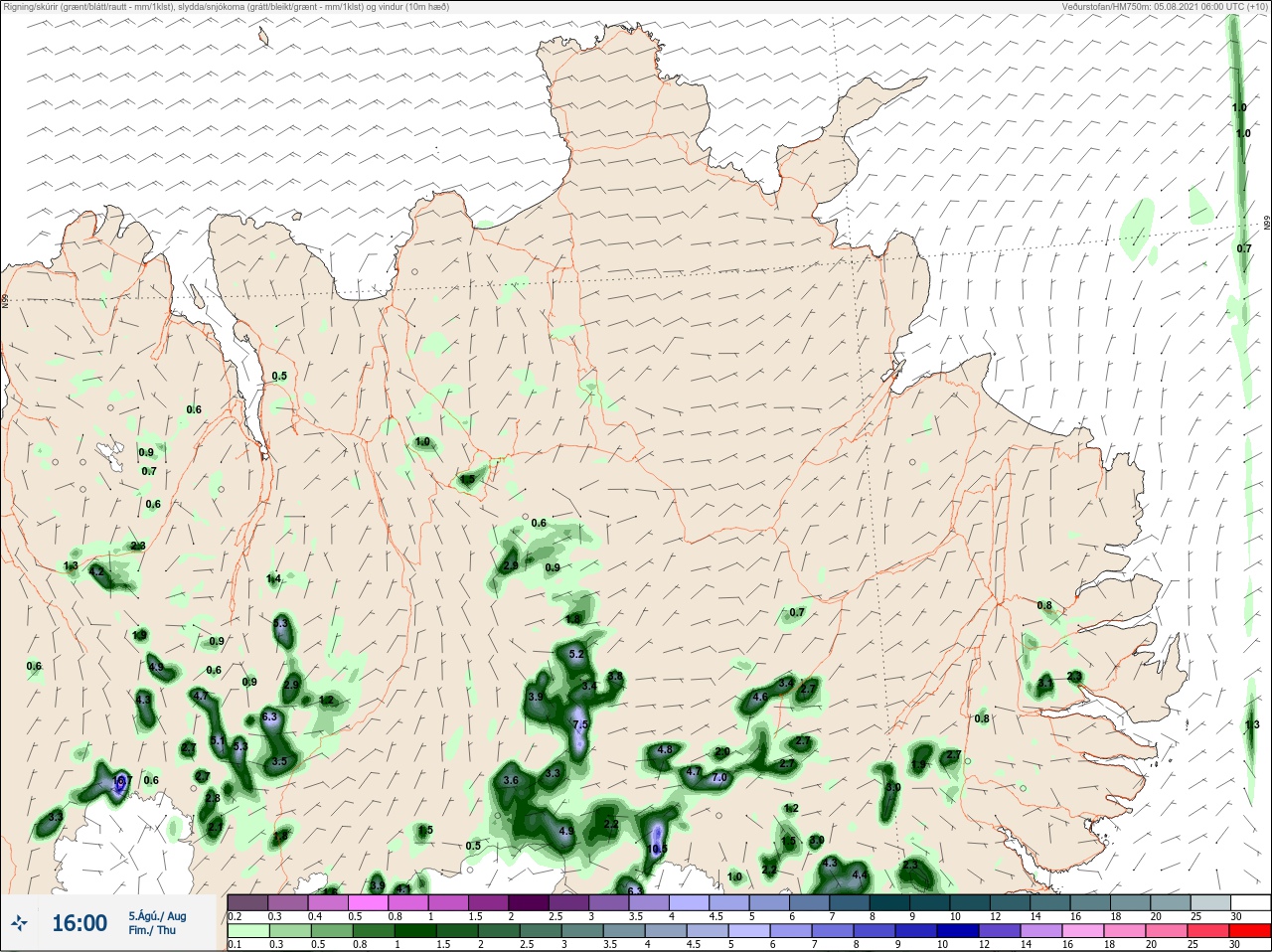This screenshot has width=1272, height=952.
Task: Pick the upper-row legend swatch labeled 0.5
Action: tap(369, 902)
